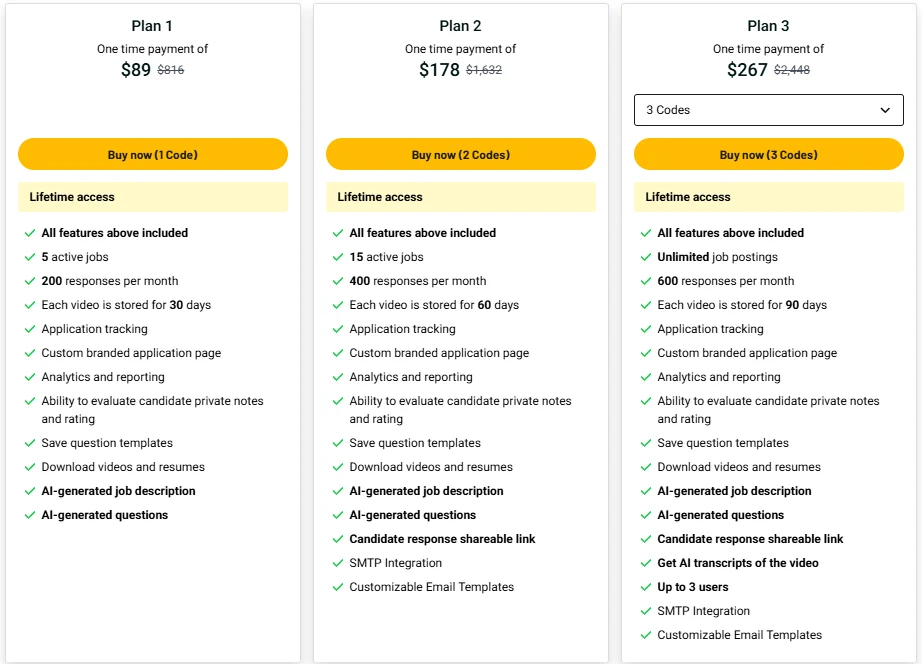The height and width of the screenshot is (664, 922).
Task: Click the struck-through $2,448 price
Action: pos(791,70)
